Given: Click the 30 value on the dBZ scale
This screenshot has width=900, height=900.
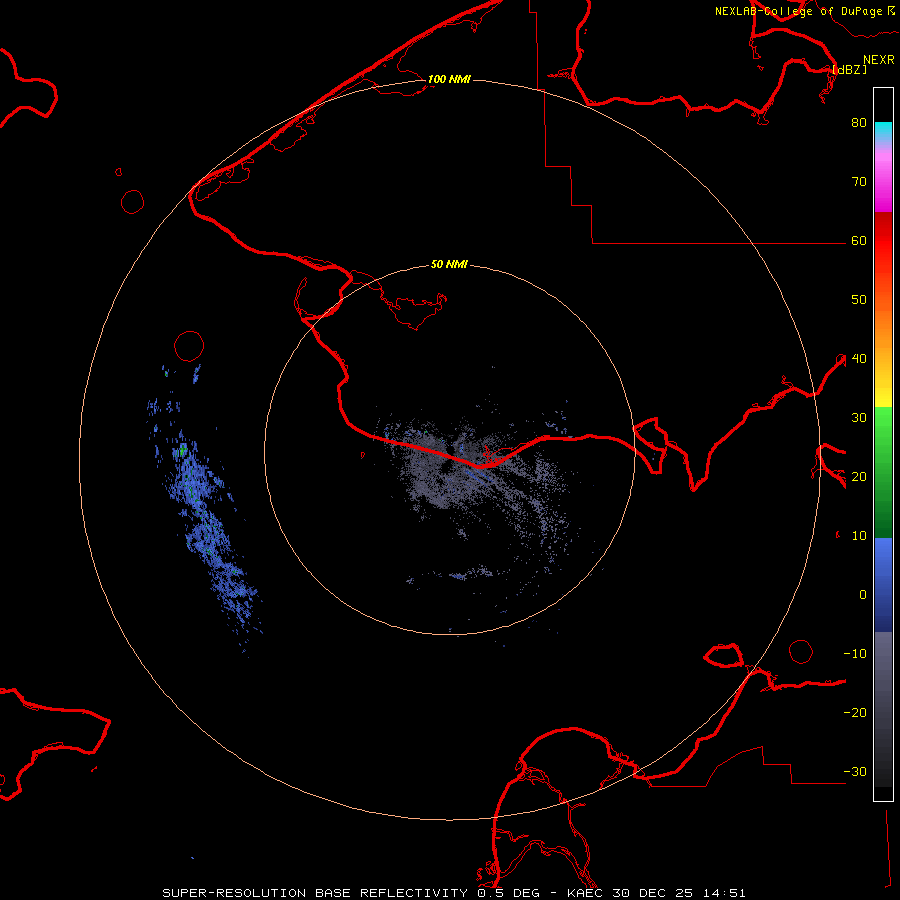Looking at the screenshot, I should coord(859,417).
